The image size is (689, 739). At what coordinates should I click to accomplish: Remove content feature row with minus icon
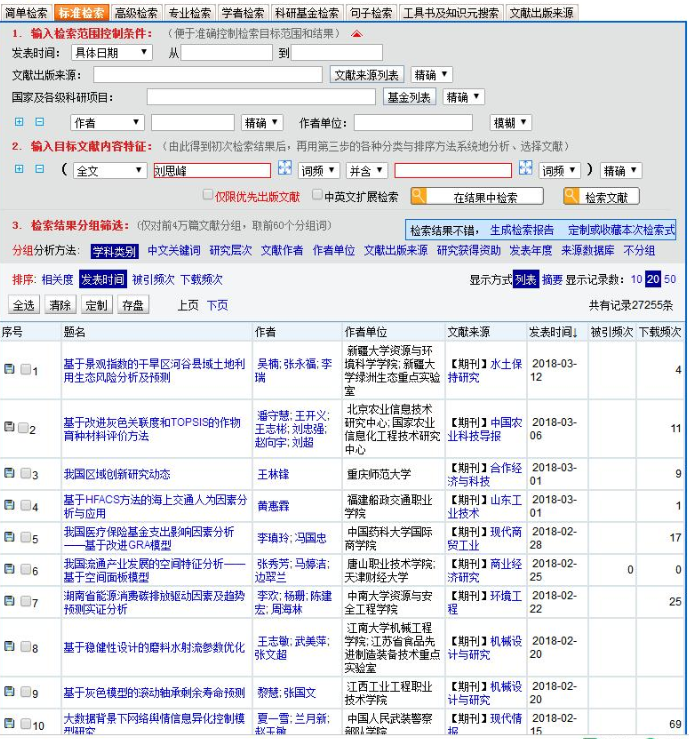tap(40, 169)
